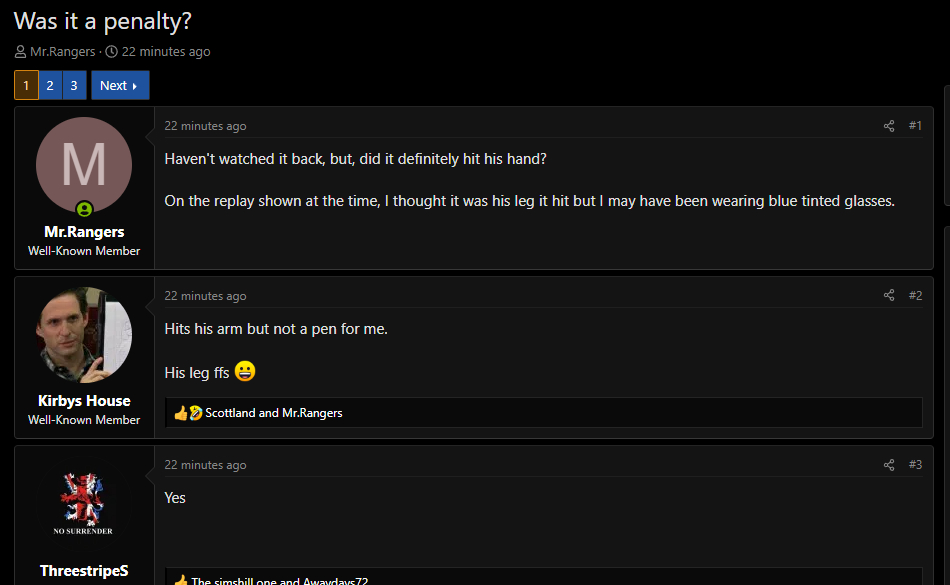950x585 pixels.
Task: Select current page 1 button
Action: click(26, 86)
